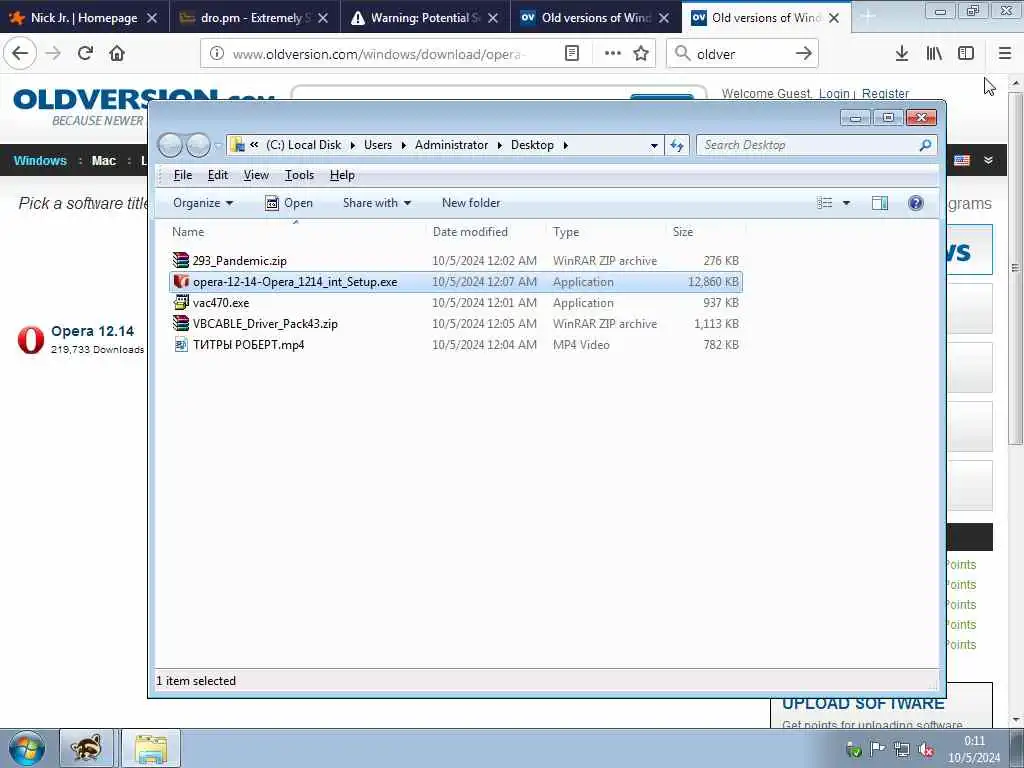Click Windows Explorer taskbar icon

click(151, 748)
